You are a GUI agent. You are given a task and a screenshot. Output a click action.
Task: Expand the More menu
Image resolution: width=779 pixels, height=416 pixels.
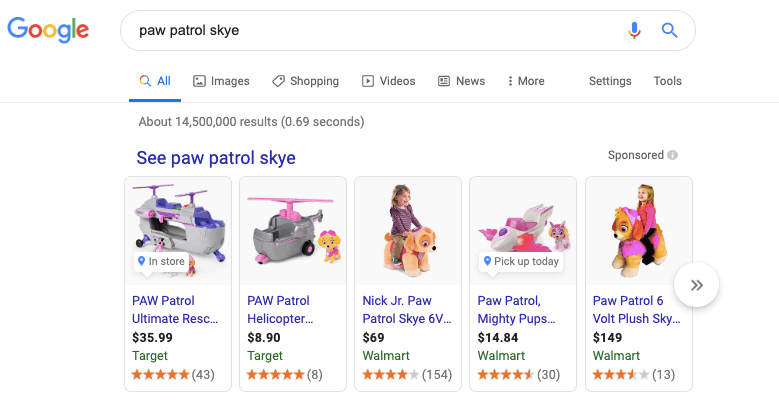pyautogui.click(x=526, y=81)
